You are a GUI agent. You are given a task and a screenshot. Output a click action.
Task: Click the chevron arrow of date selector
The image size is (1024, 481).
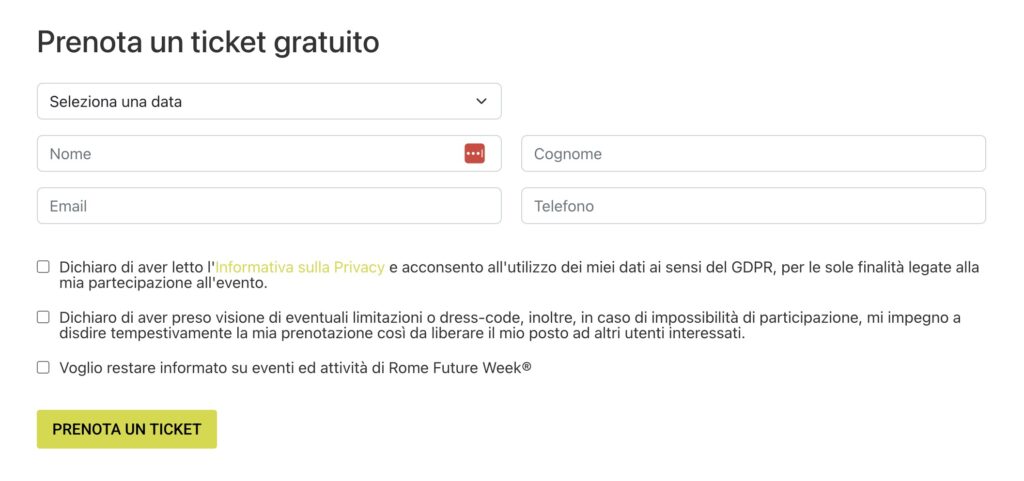point(481,101)
